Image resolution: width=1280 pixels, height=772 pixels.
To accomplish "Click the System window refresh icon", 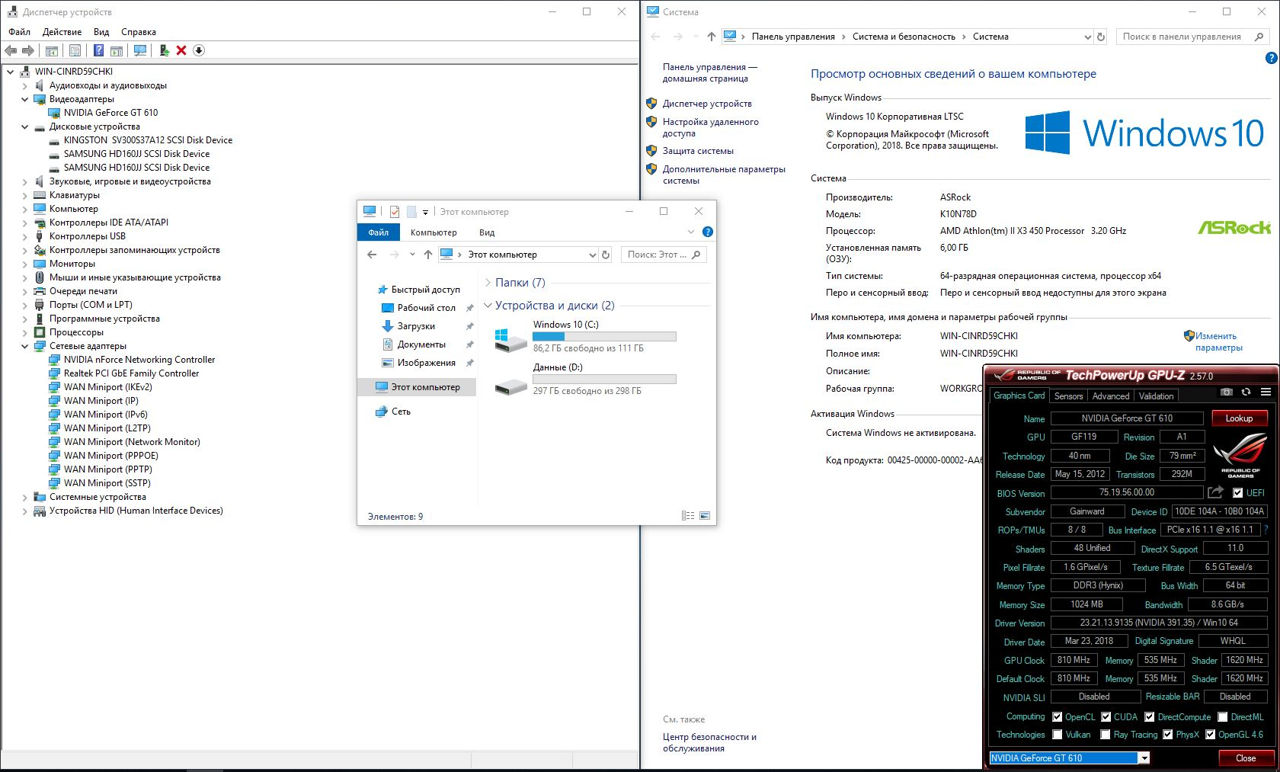I will (1101, 36).
